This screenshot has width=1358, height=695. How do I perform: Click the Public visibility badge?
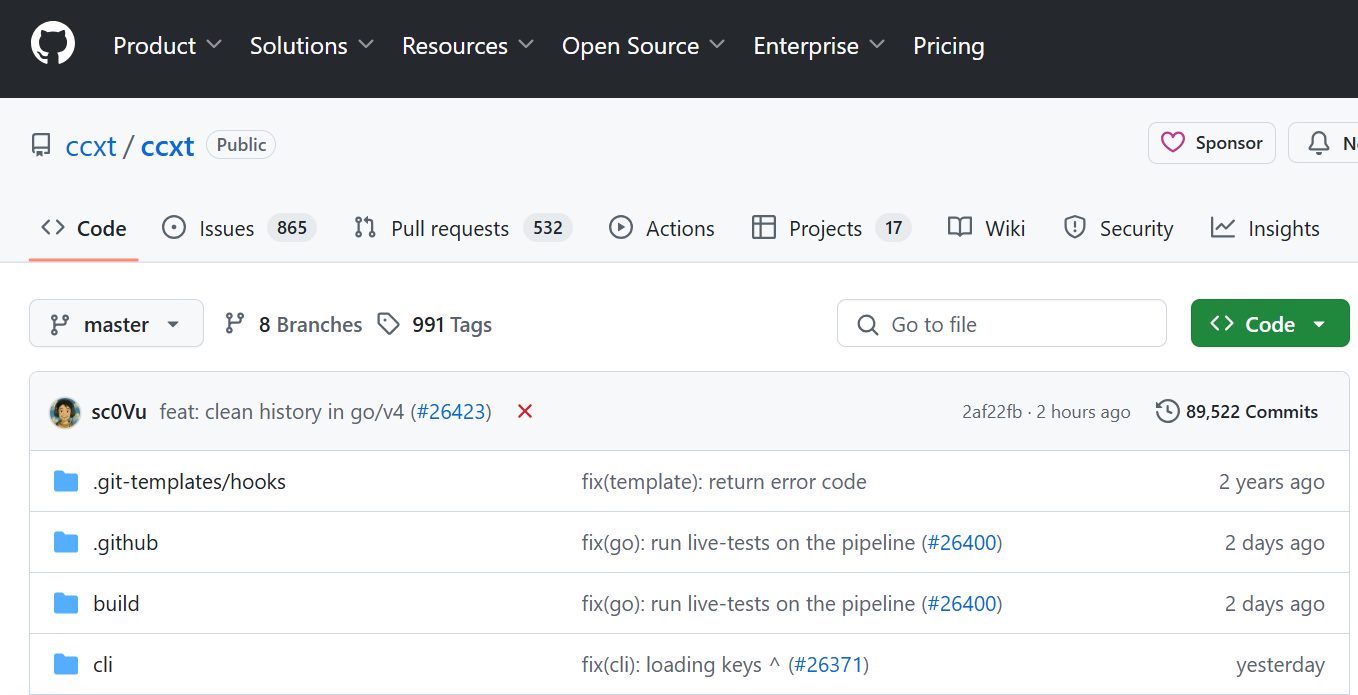coord(241,145)
